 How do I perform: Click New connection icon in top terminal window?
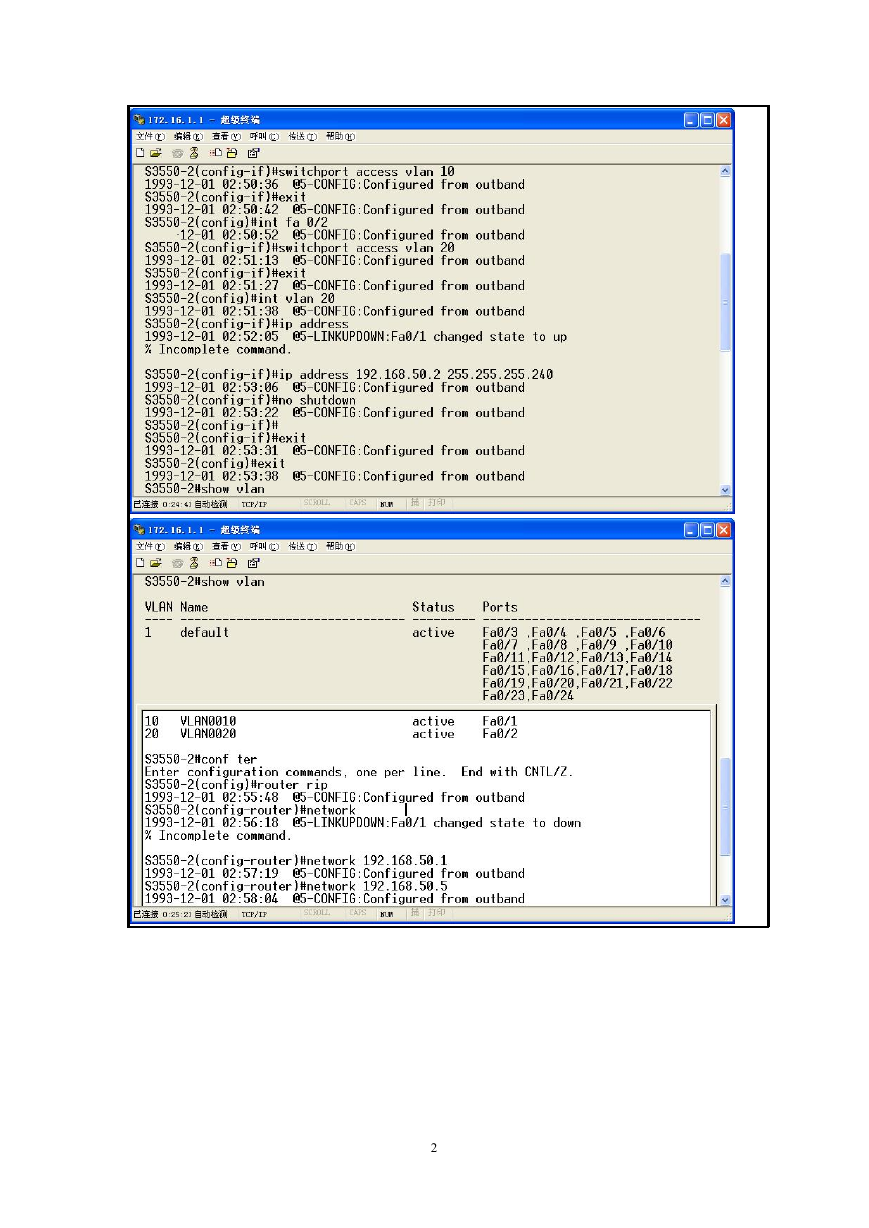coord(141,153)
